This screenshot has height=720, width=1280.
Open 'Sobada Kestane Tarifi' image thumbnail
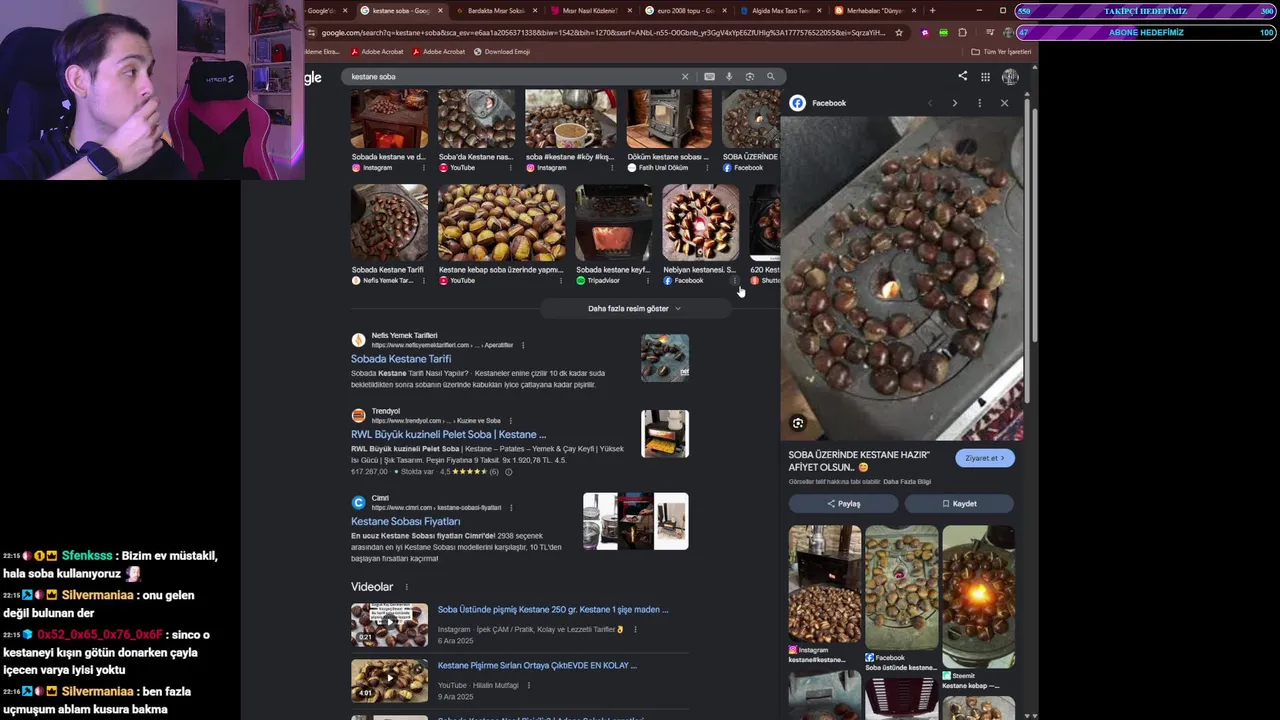pos(389,222)
